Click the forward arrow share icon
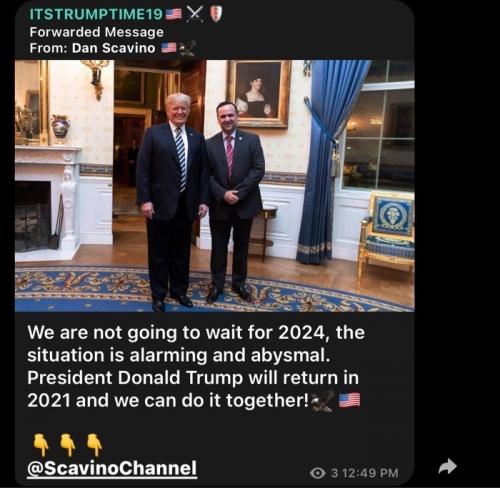This screenshot has height=488, width=500. pos(447,466)
